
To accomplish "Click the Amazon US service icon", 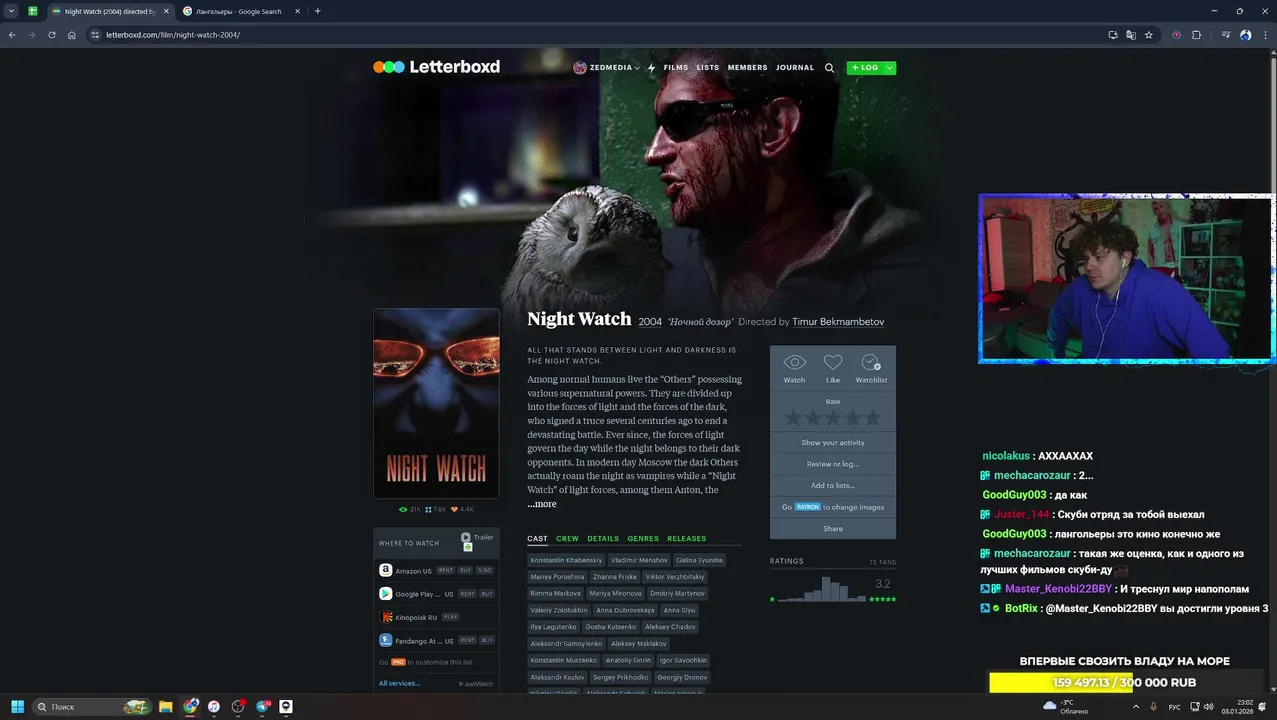I will (x=385, y=570).
